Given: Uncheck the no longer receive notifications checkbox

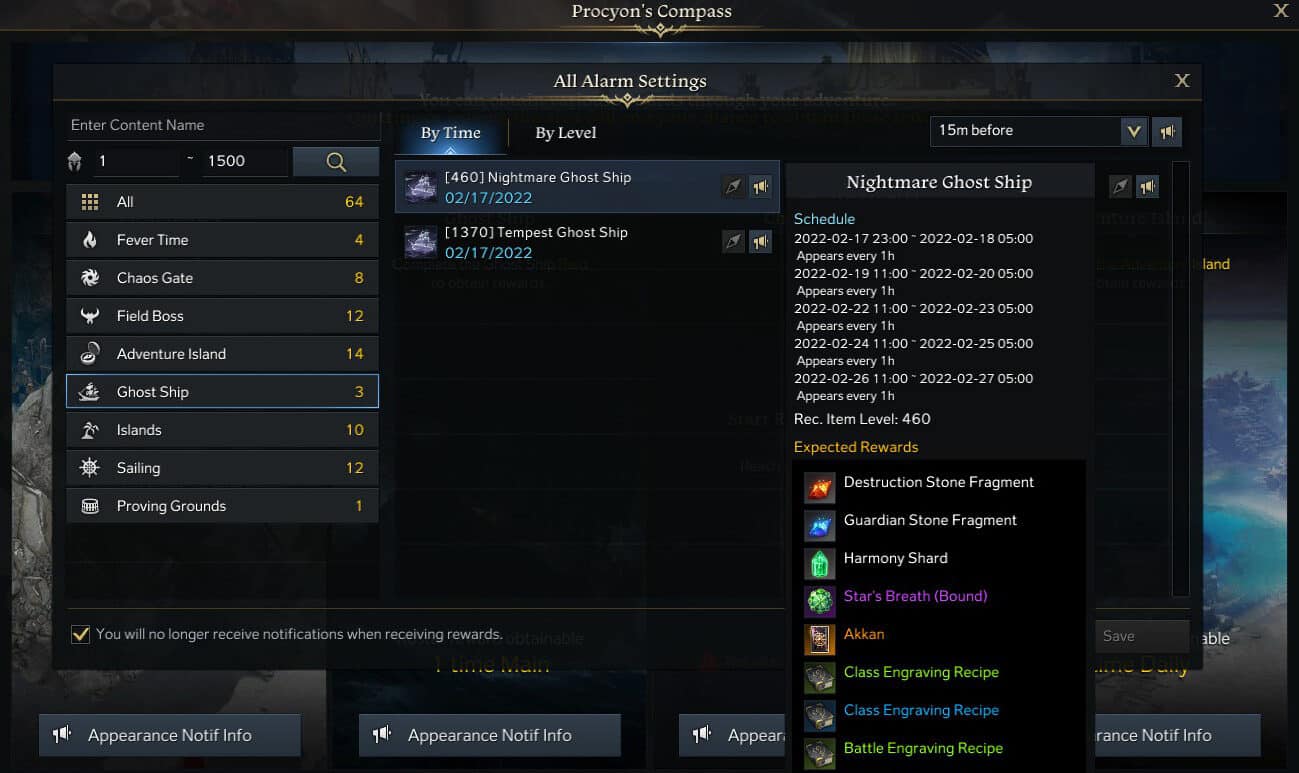Looking at the screenshot, I should tap(80, 634).
